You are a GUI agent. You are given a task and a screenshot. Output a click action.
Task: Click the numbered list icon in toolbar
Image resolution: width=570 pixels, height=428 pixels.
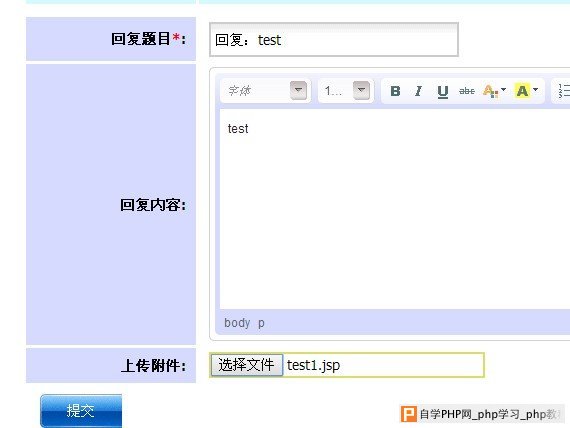coord(563,91)
